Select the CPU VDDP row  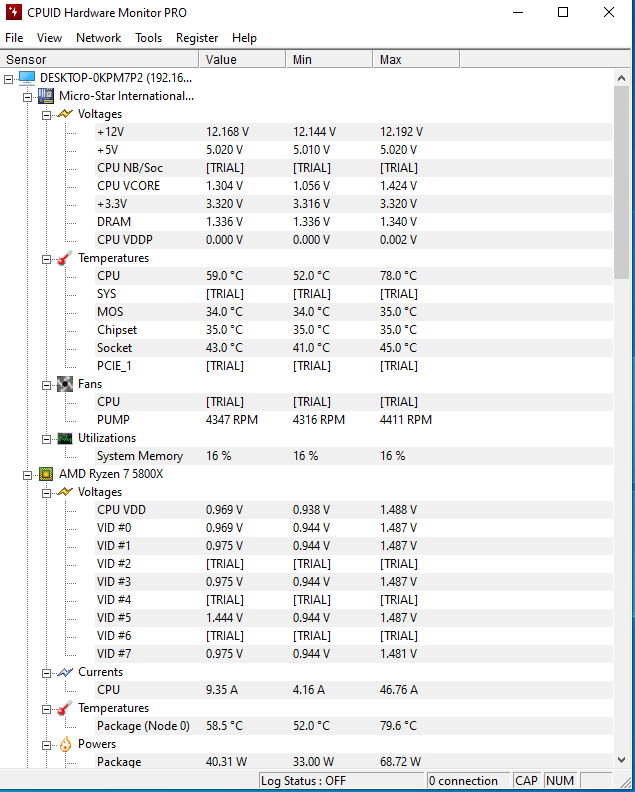(354, 240)
